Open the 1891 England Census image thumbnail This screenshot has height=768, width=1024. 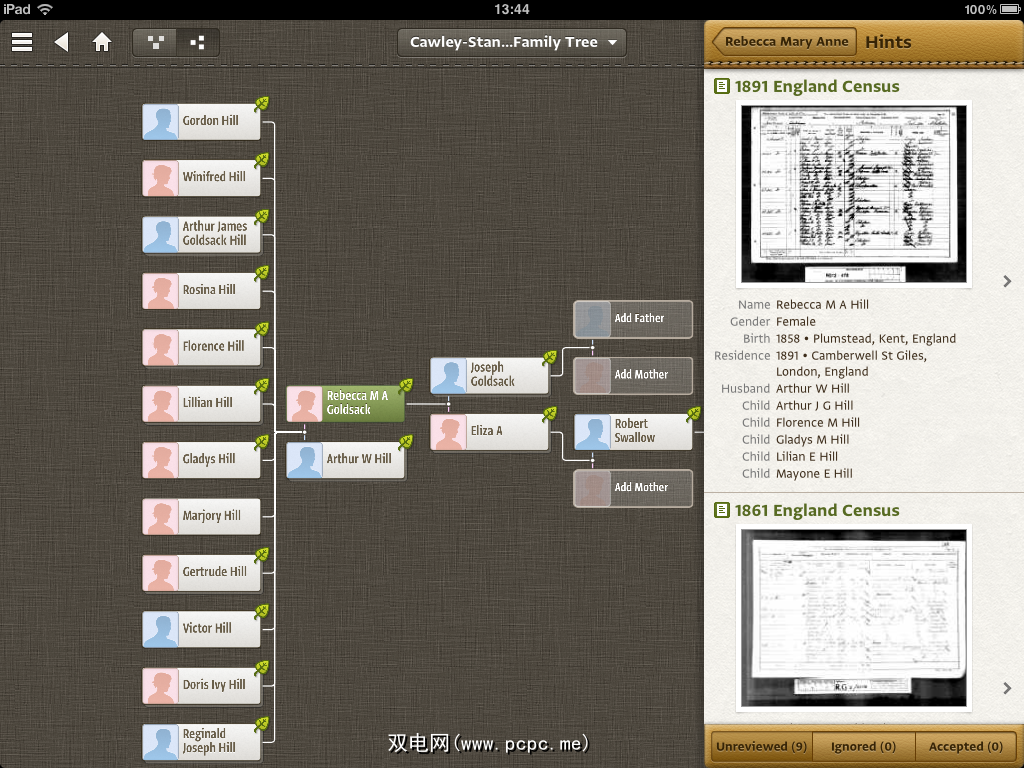855,194
